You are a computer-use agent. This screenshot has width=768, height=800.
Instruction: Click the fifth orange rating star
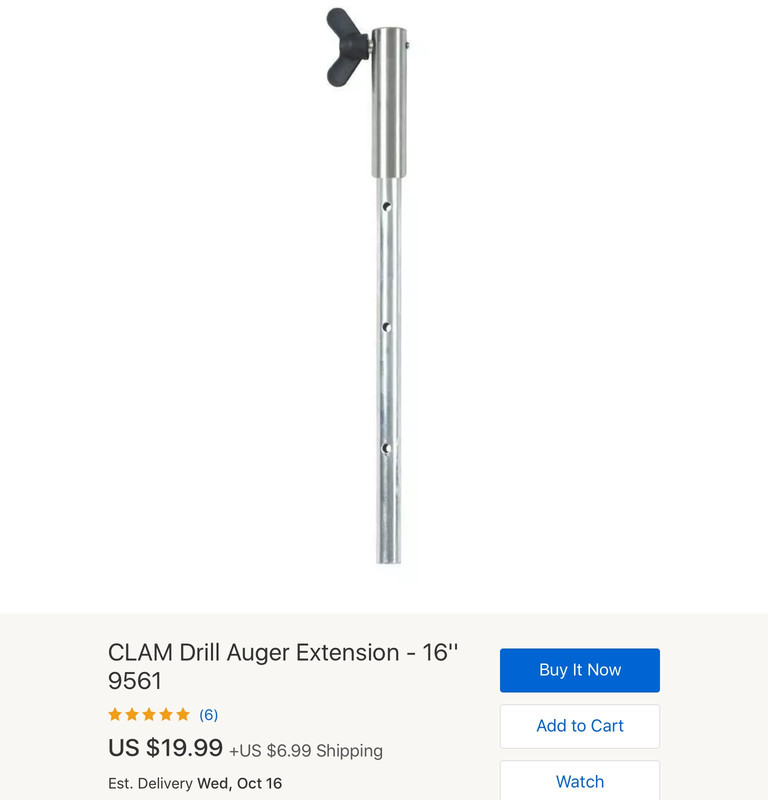pyautogui.click(x=183, y=714)
